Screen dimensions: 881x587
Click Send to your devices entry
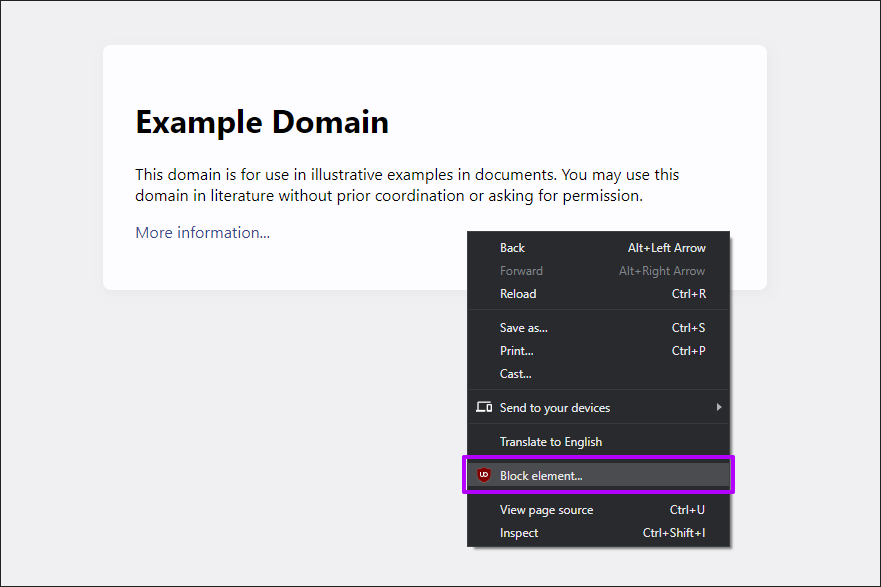pos(555,407)
